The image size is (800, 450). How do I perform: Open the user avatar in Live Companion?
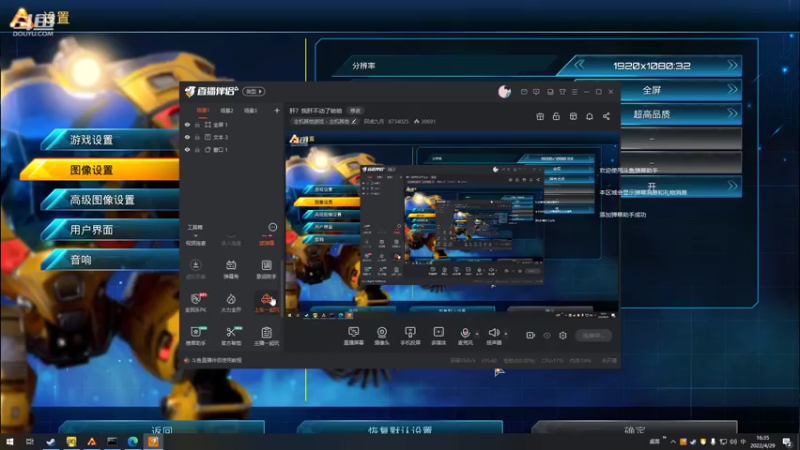pyautogui.click(x=504, y=91)
